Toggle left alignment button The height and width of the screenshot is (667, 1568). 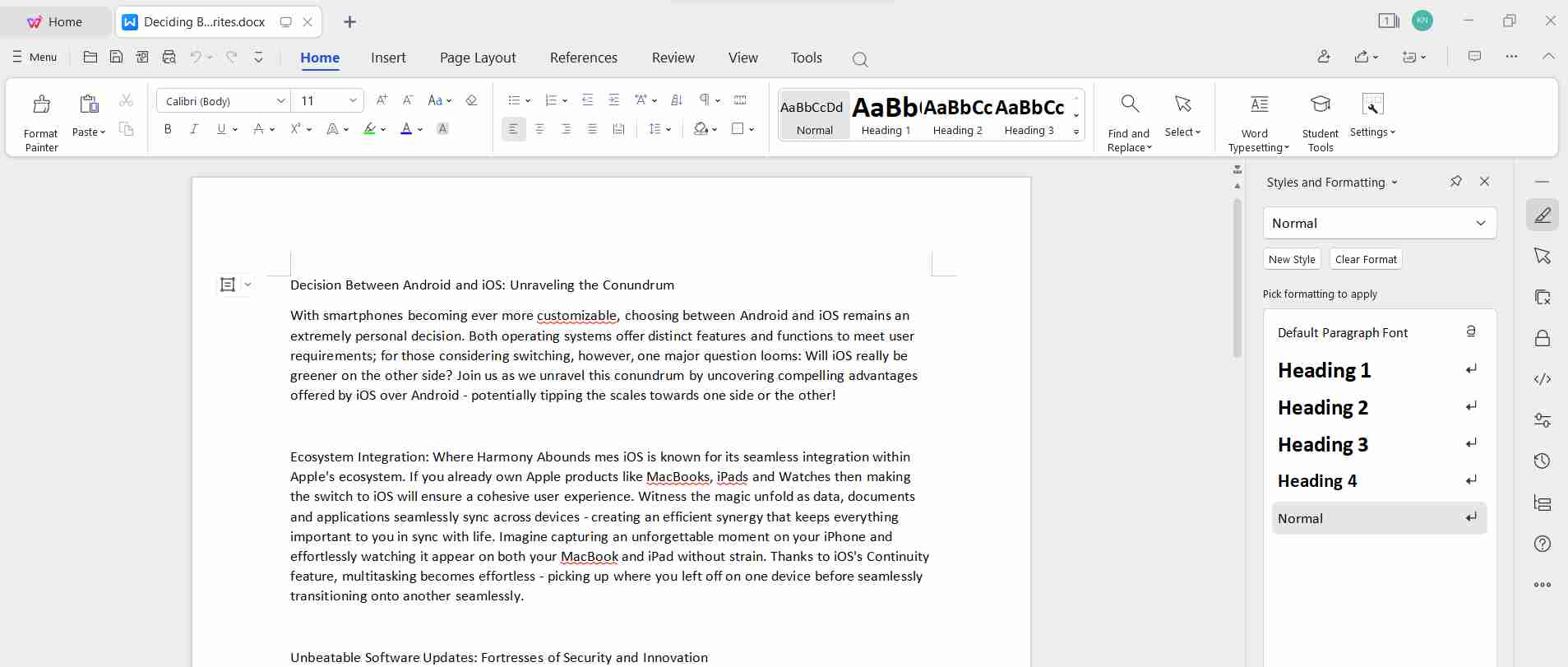pyautogui.click(x=513, y=129)
